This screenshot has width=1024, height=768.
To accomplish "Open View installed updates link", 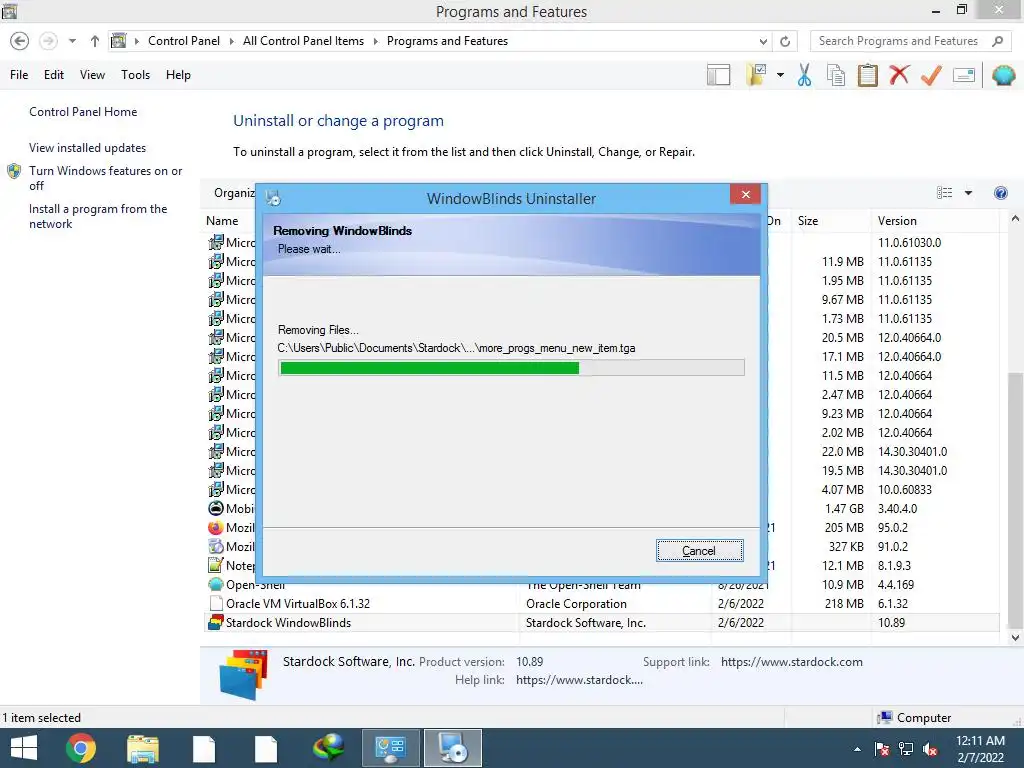I will 87,148.
